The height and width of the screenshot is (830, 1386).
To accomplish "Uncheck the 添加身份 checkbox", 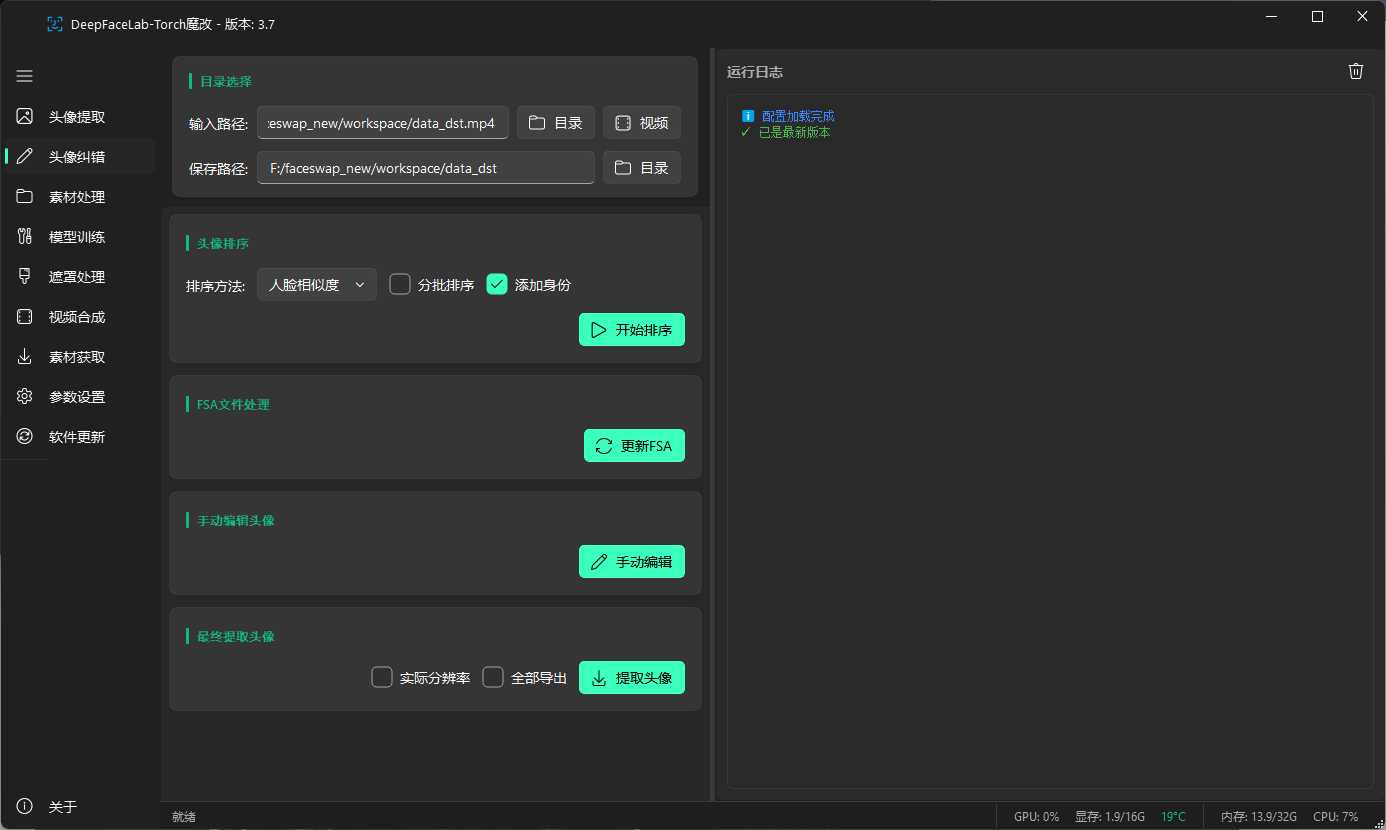I will [497, 285].
